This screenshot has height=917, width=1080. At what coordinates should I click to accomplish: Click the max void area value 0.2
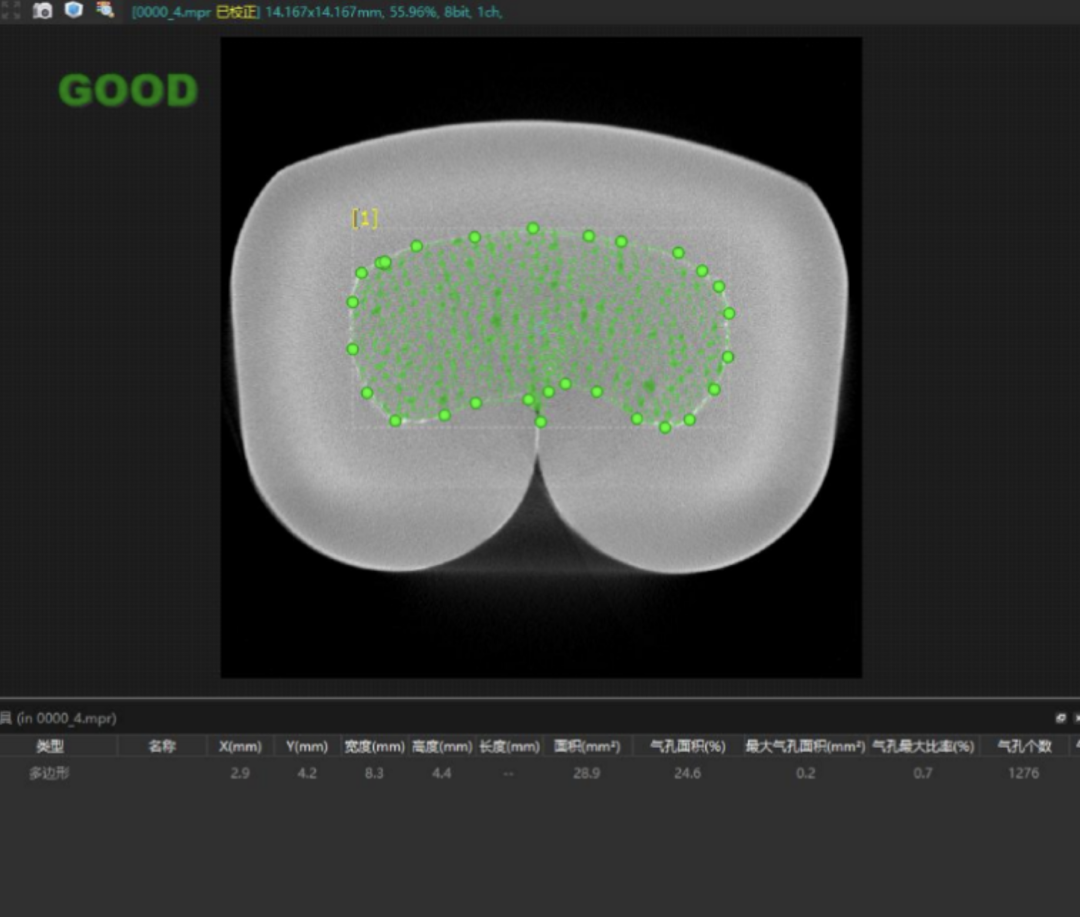point(805,773)
